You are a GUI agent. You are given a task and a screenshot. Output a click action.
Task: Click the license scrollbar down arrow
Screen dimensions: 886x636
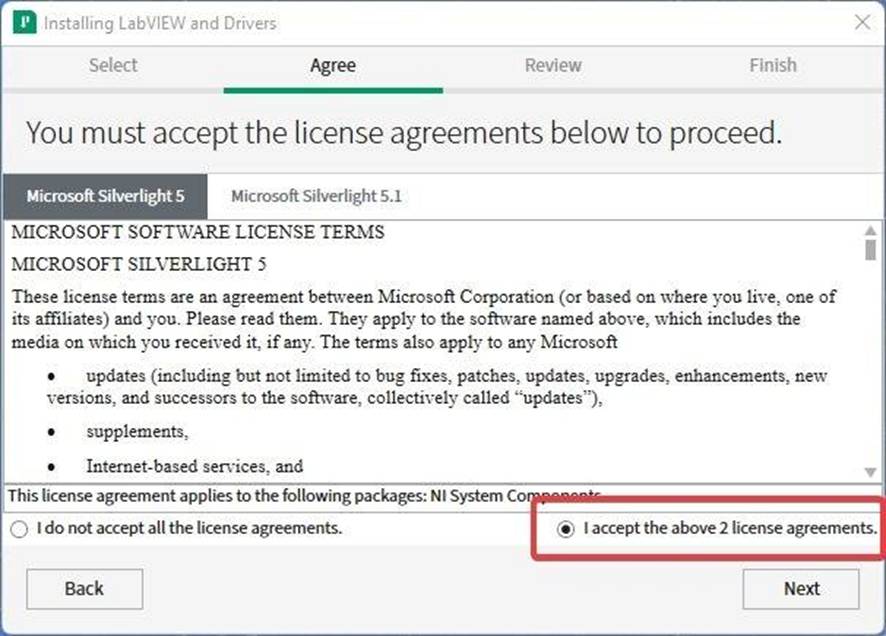click(870, 472)
